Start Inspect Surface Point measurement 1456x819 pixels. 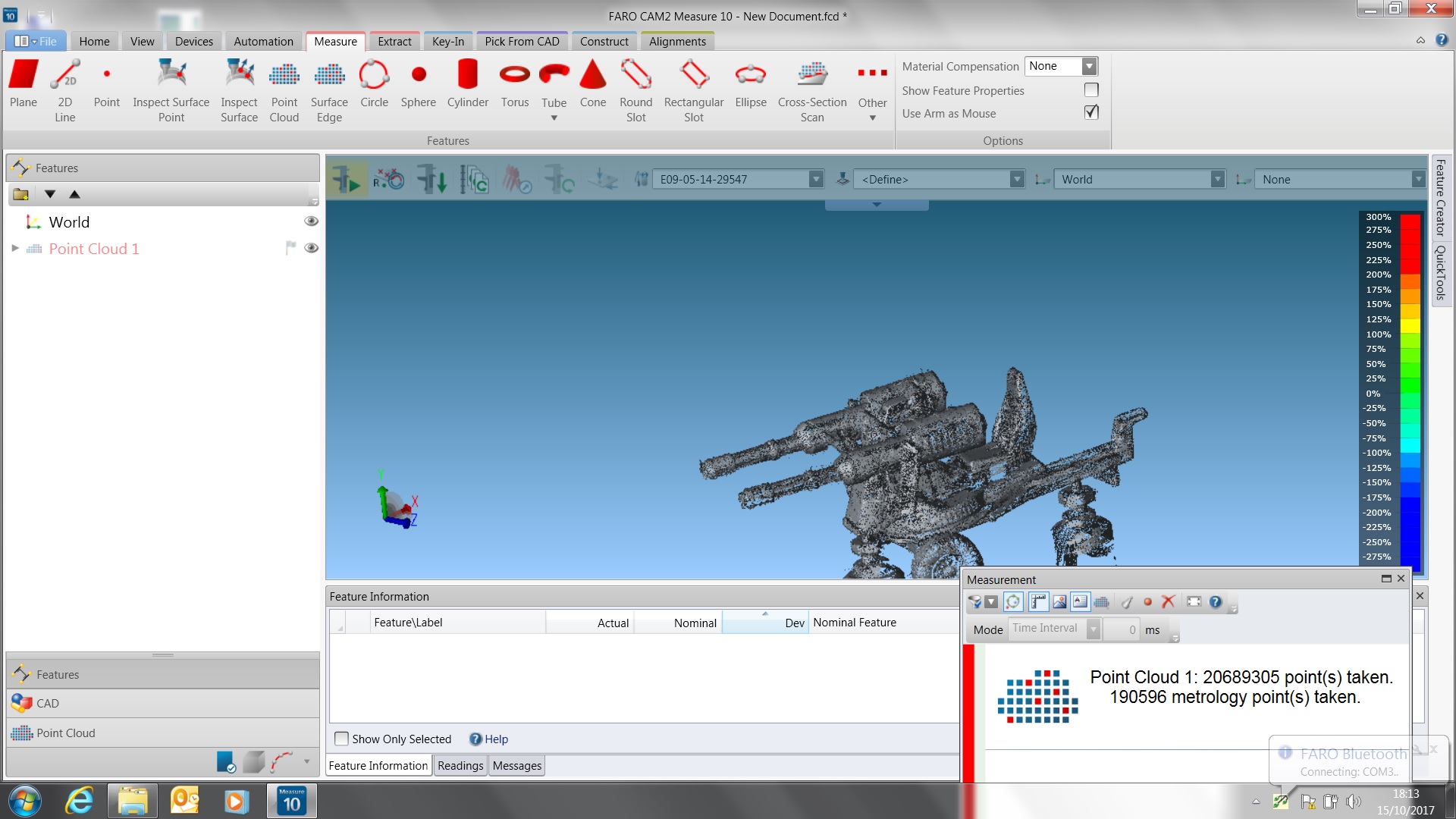[171, 90]
